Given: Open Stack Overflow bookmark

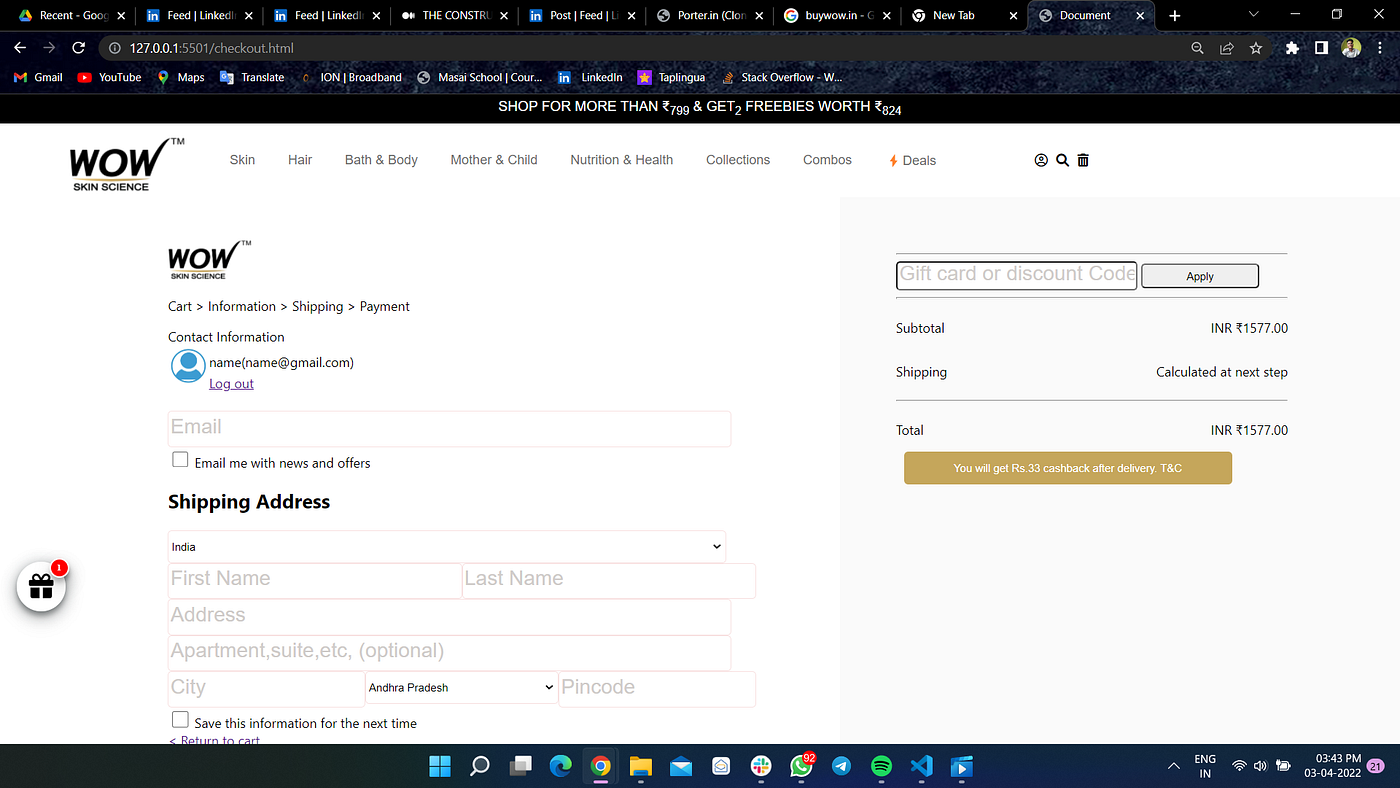Looking at the screenshot, I should pyautogui.click(x=782, y=77).
